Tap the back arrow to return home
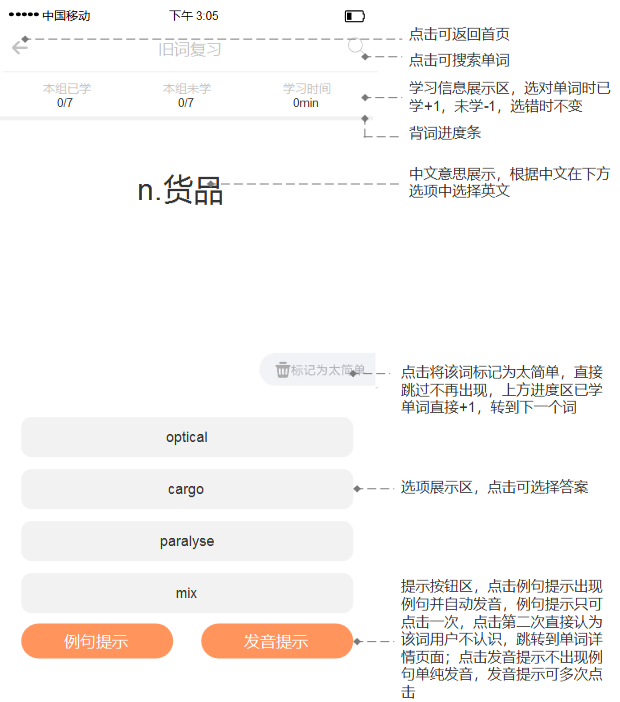 pos(20,47)
